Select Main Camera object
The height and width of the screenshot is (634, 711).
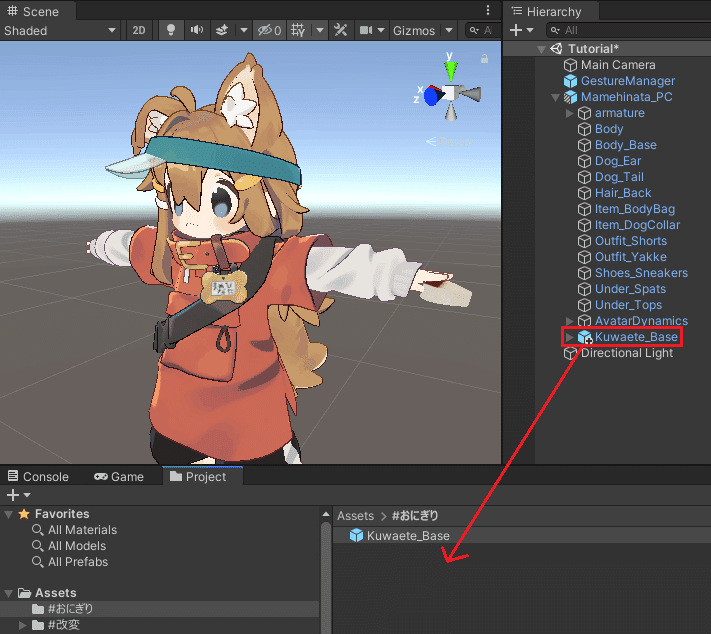tap(618, 65)
